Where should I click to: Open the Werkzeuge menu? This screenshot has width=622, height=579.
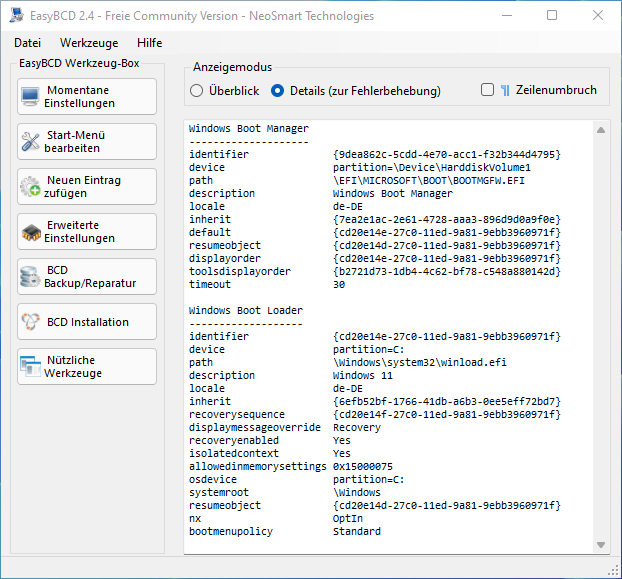[x=89, y=42]
